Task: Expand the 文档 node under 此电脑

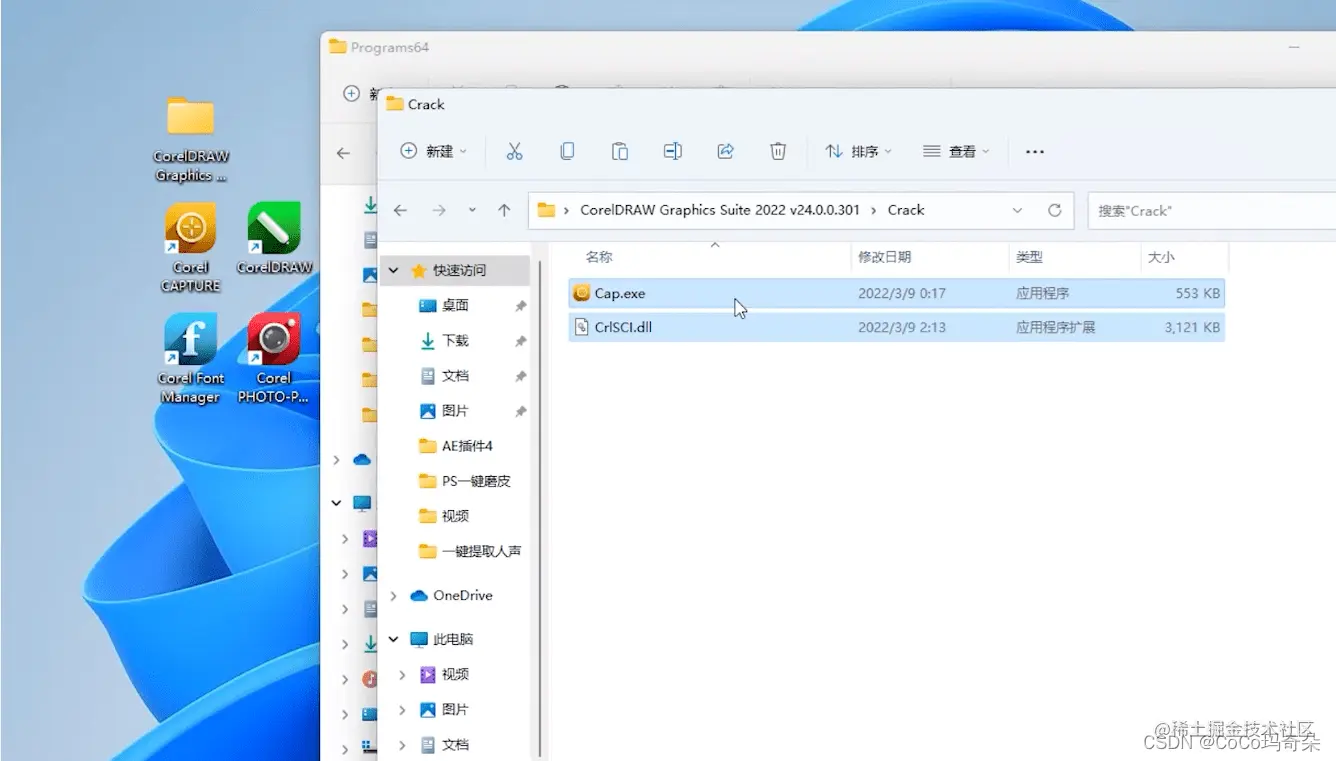Action: coord(402,745)
